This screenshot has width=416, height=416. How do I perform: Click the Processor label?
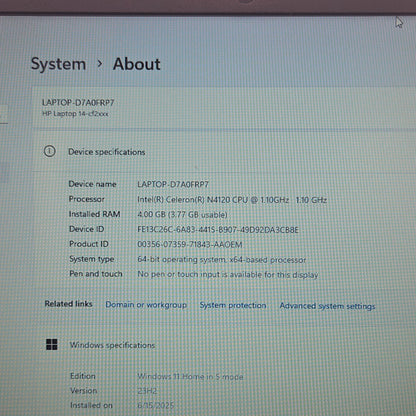click(x=87, y=199)
